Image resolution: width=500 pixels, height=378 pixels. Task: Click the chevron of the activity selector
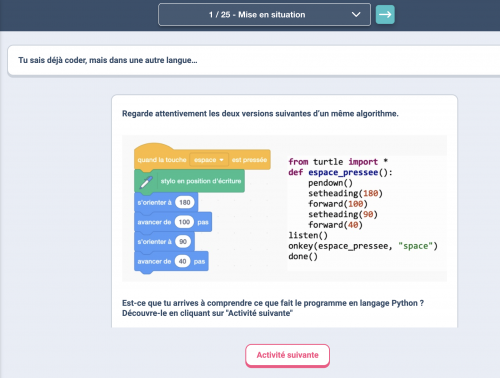pos(356,15)
